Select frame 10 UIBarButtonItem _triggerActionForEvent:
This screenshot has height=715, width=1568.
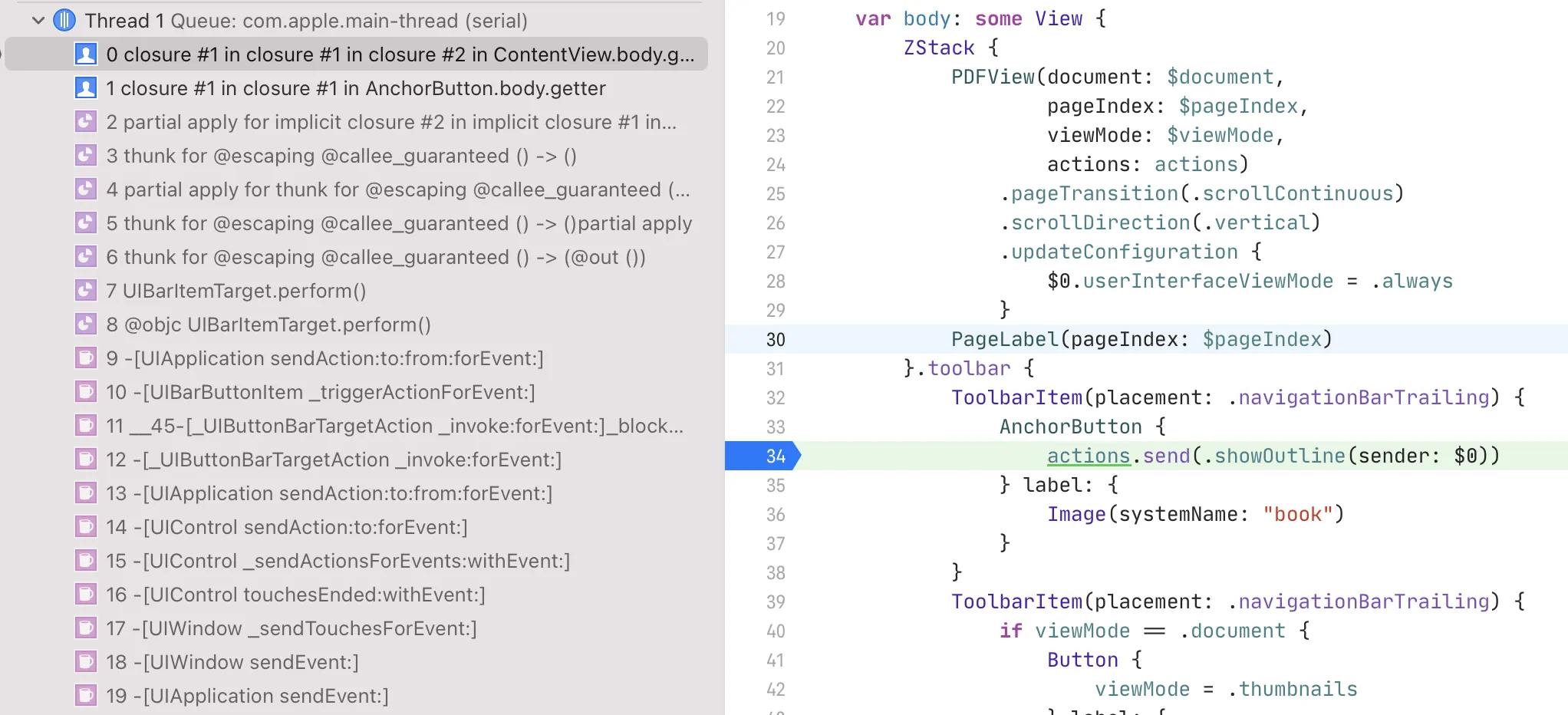click(322, 392)
